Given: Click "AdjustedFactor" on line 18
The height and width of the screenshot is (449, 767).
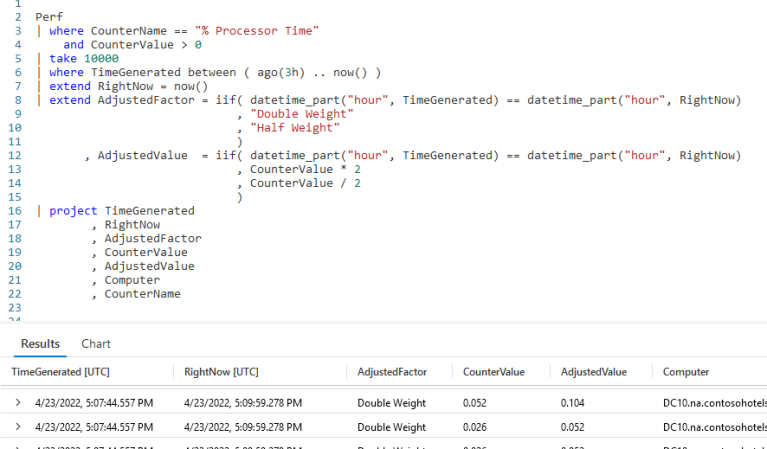Looking at the screenshot, I should (x=153, y=238).
